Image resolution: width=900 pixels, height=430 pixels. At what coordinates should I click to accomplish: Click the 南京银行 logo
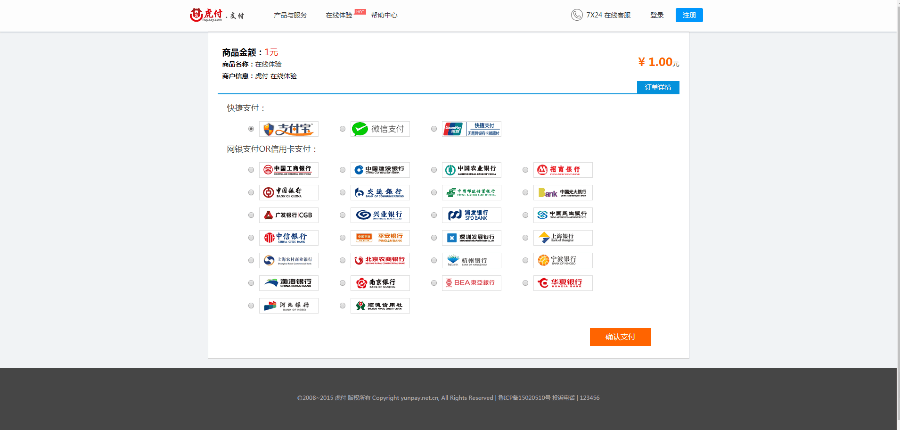[x=380, y=283]
